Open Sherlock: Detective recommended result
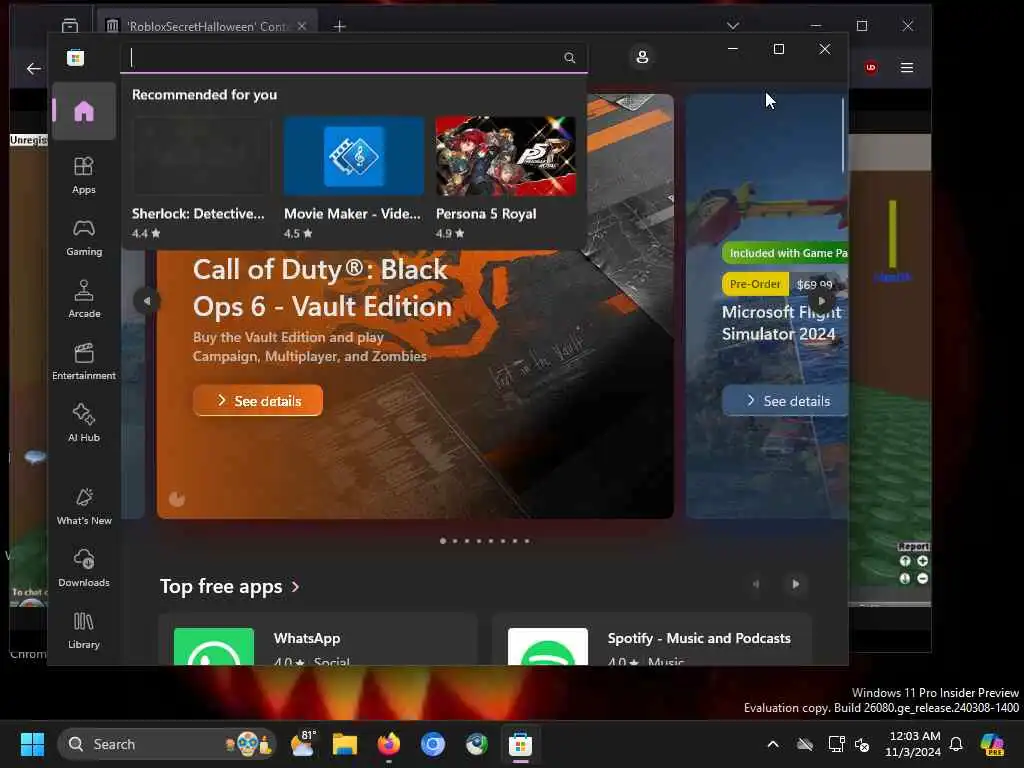 coord(202,178)
